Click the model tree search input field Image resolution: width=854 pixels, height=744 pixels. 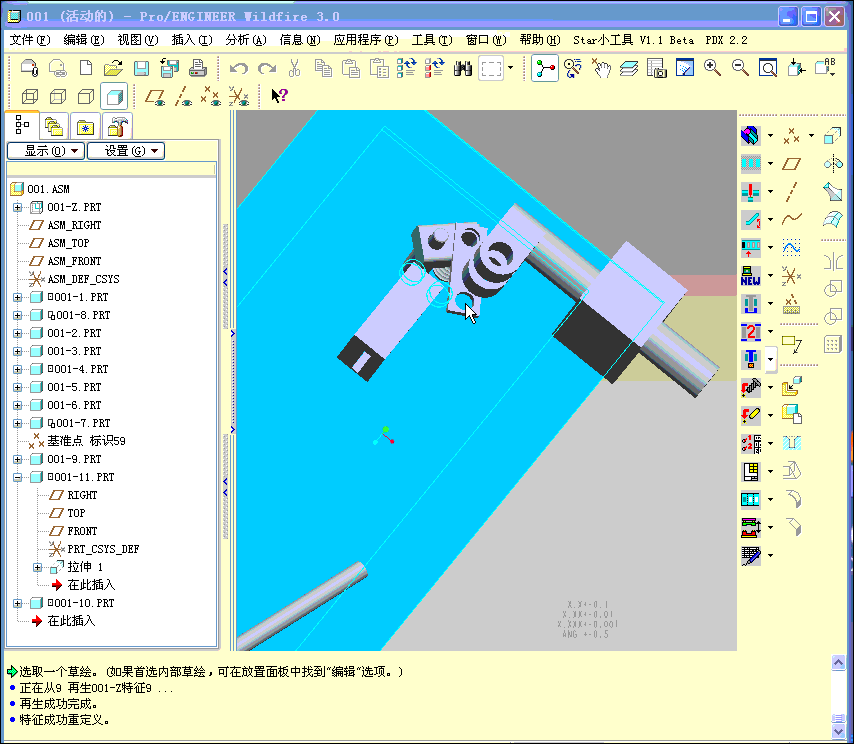(x=111, y=170)
